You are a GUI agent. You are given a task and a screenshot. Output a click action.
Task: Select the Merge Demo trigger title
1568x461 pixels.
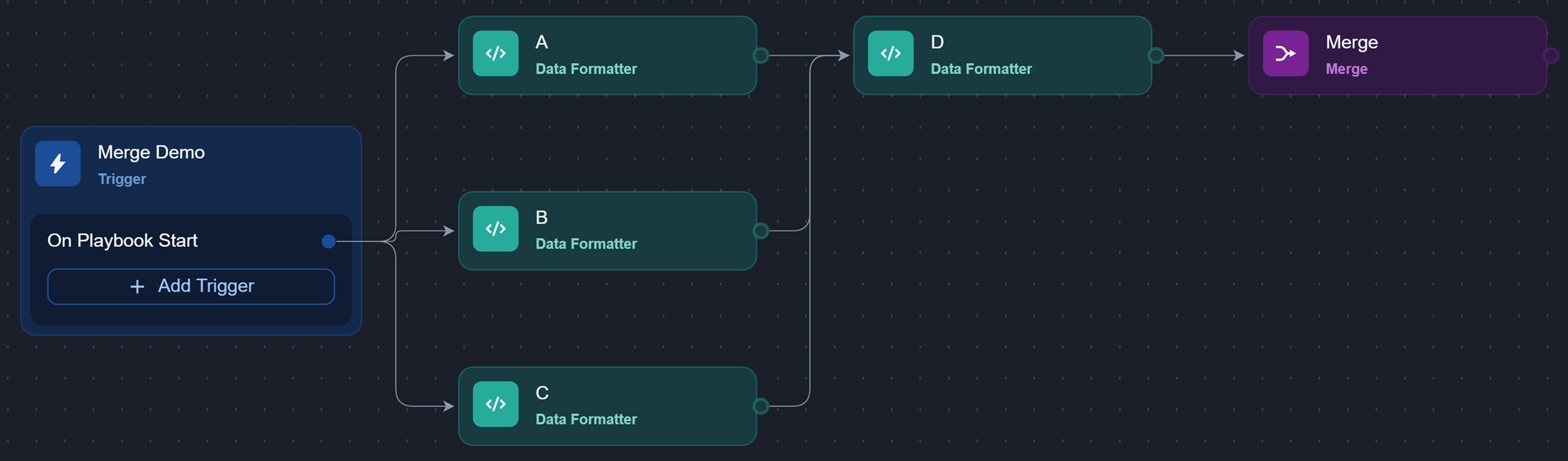(151, 152)
